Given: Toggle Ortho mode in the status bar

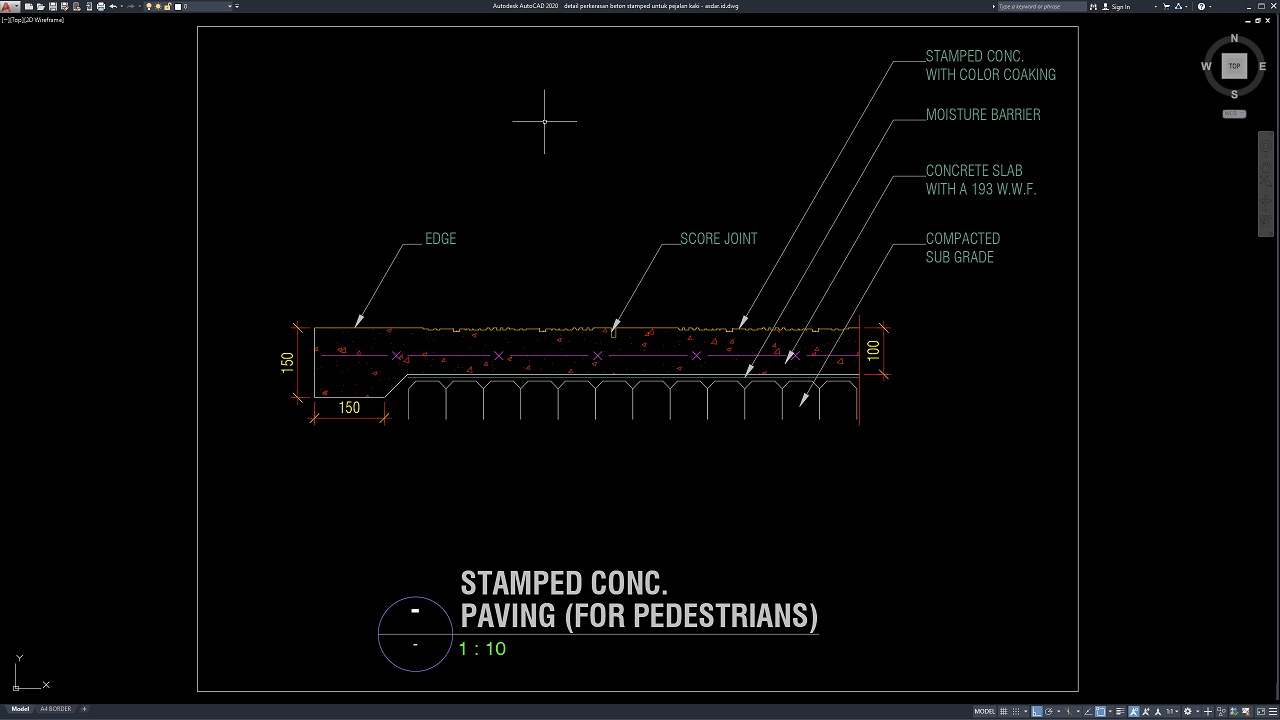Looking at the screenshot, I should pos(1037,711).
